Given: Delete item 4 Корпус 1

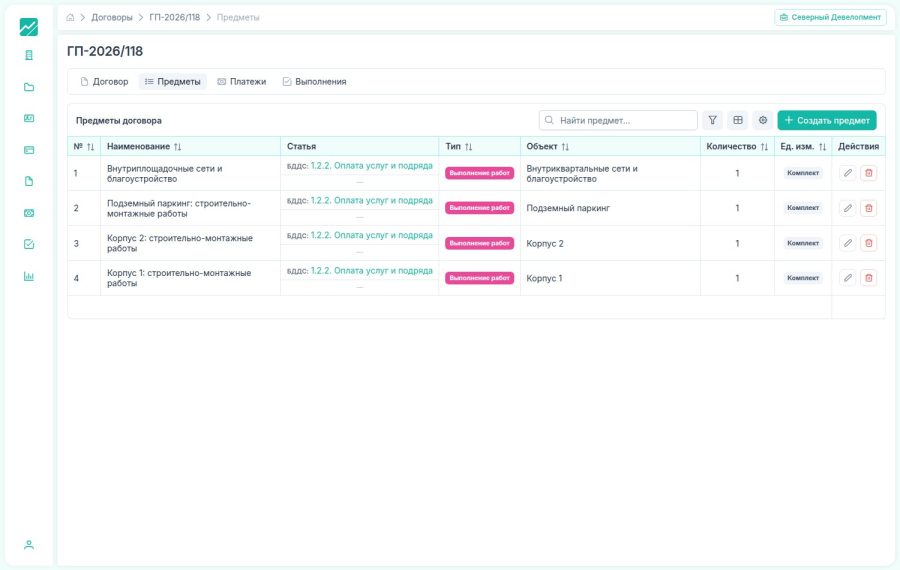Looking at the screenshot, I should (868, 278).
